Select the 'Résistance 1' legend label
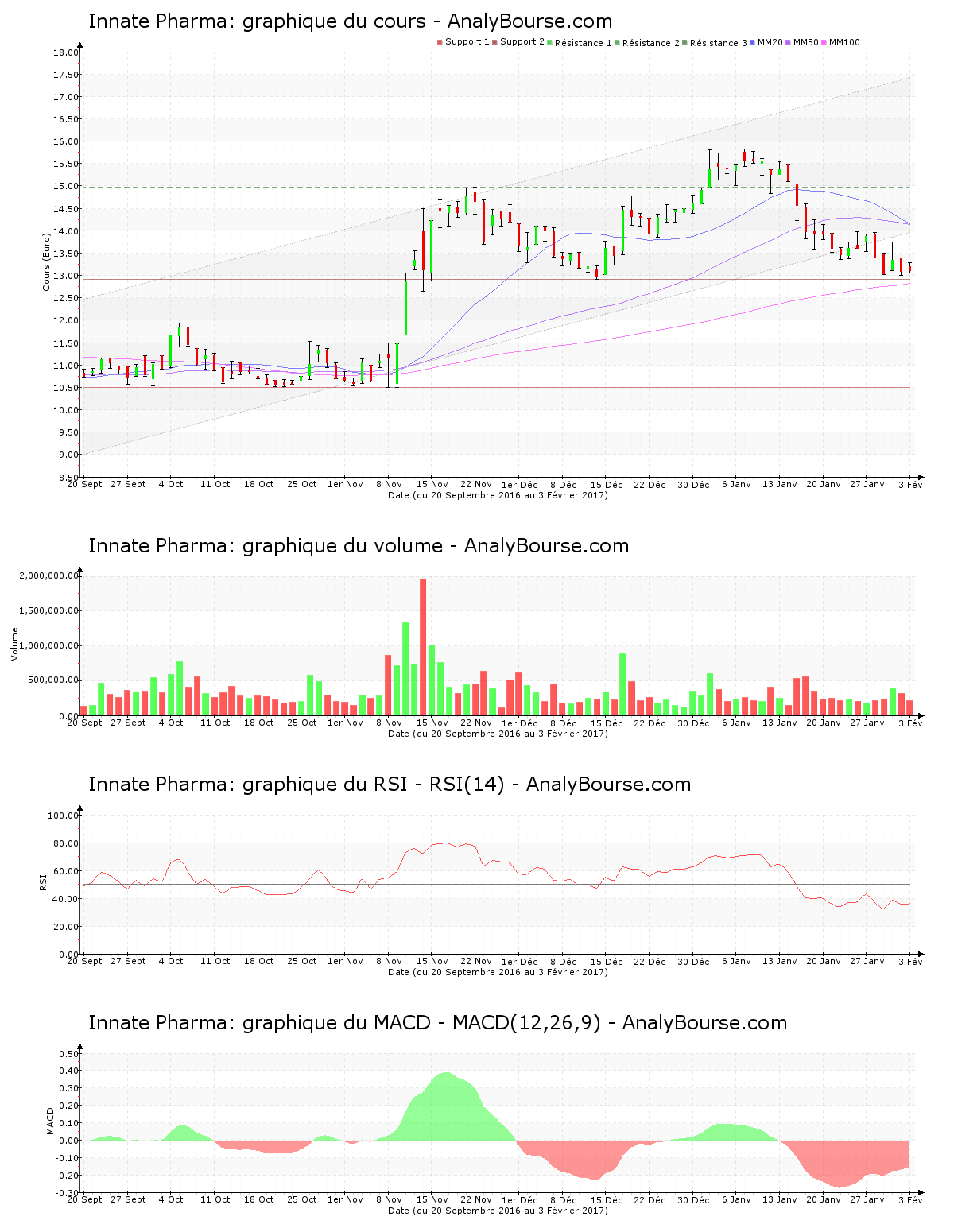 pyautogui.click(x=584, y=42)
